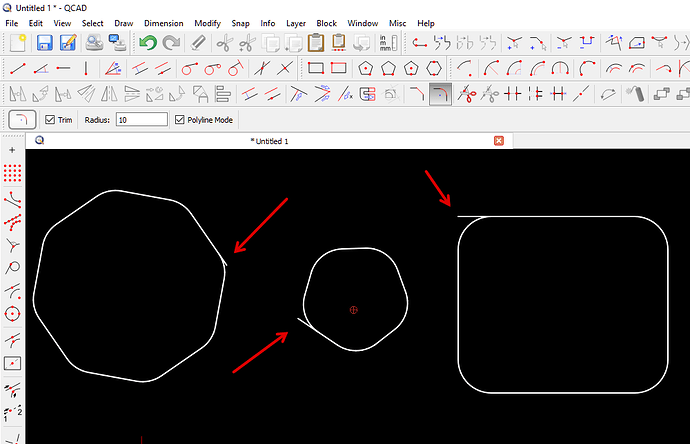Open the Dimension menu

[x=163, y=22]
